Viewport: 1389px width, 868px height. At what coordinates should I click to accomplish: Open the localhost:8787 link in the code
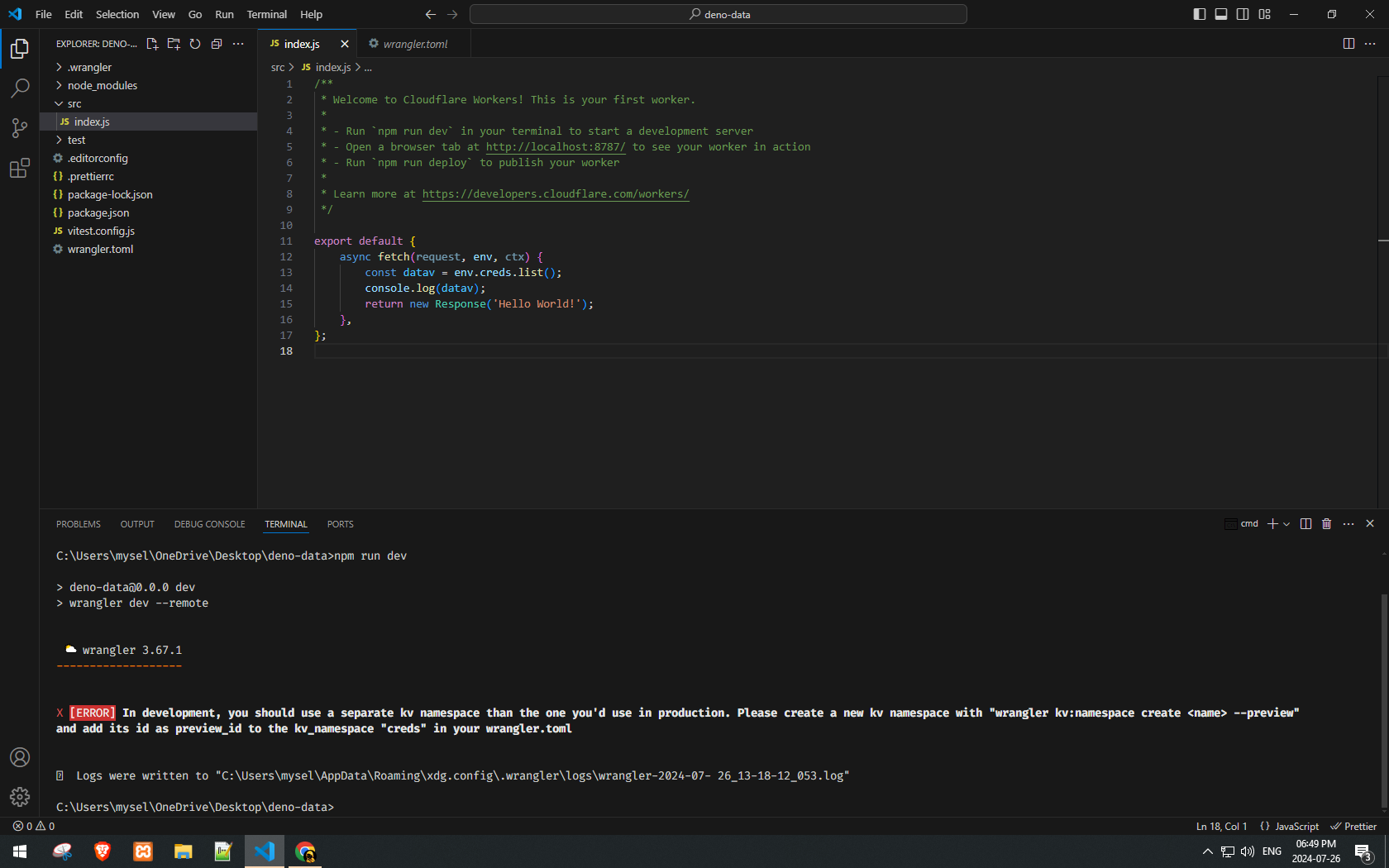point(555,146)
